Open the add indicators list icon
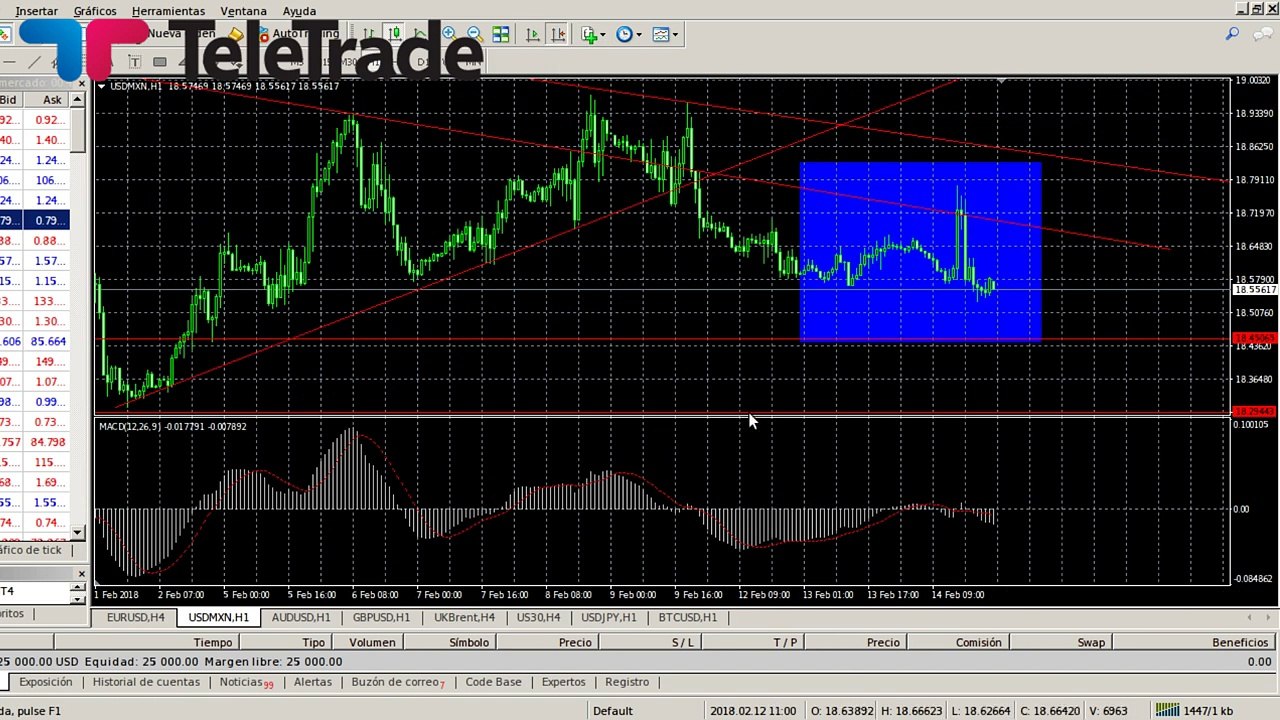The height and width of the screenshot is (720, 1280). click(589, 35)
